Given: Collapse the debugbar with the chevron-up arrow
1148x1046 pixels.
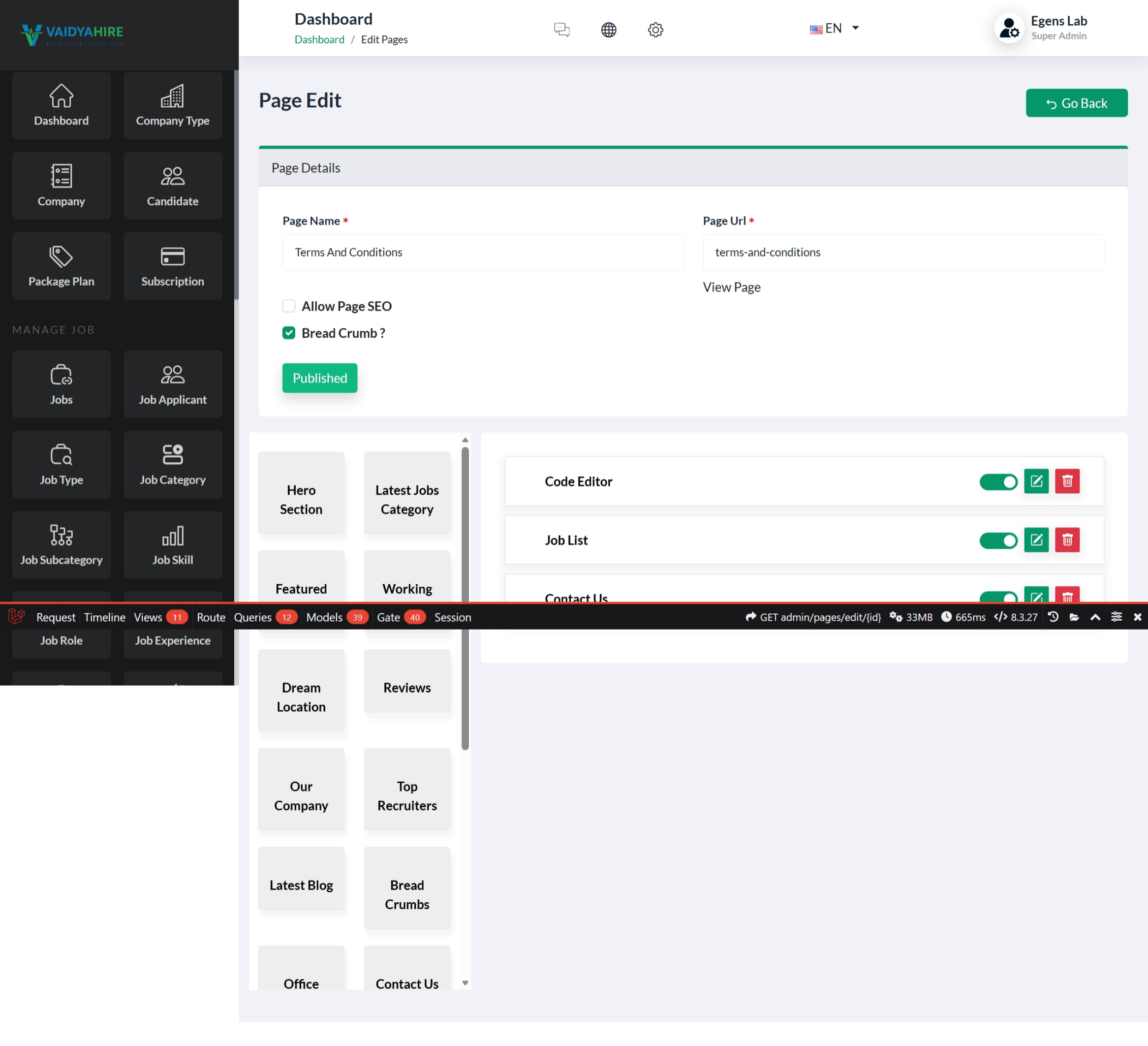Looking at the screenshot, I should tap(1094, 617).
